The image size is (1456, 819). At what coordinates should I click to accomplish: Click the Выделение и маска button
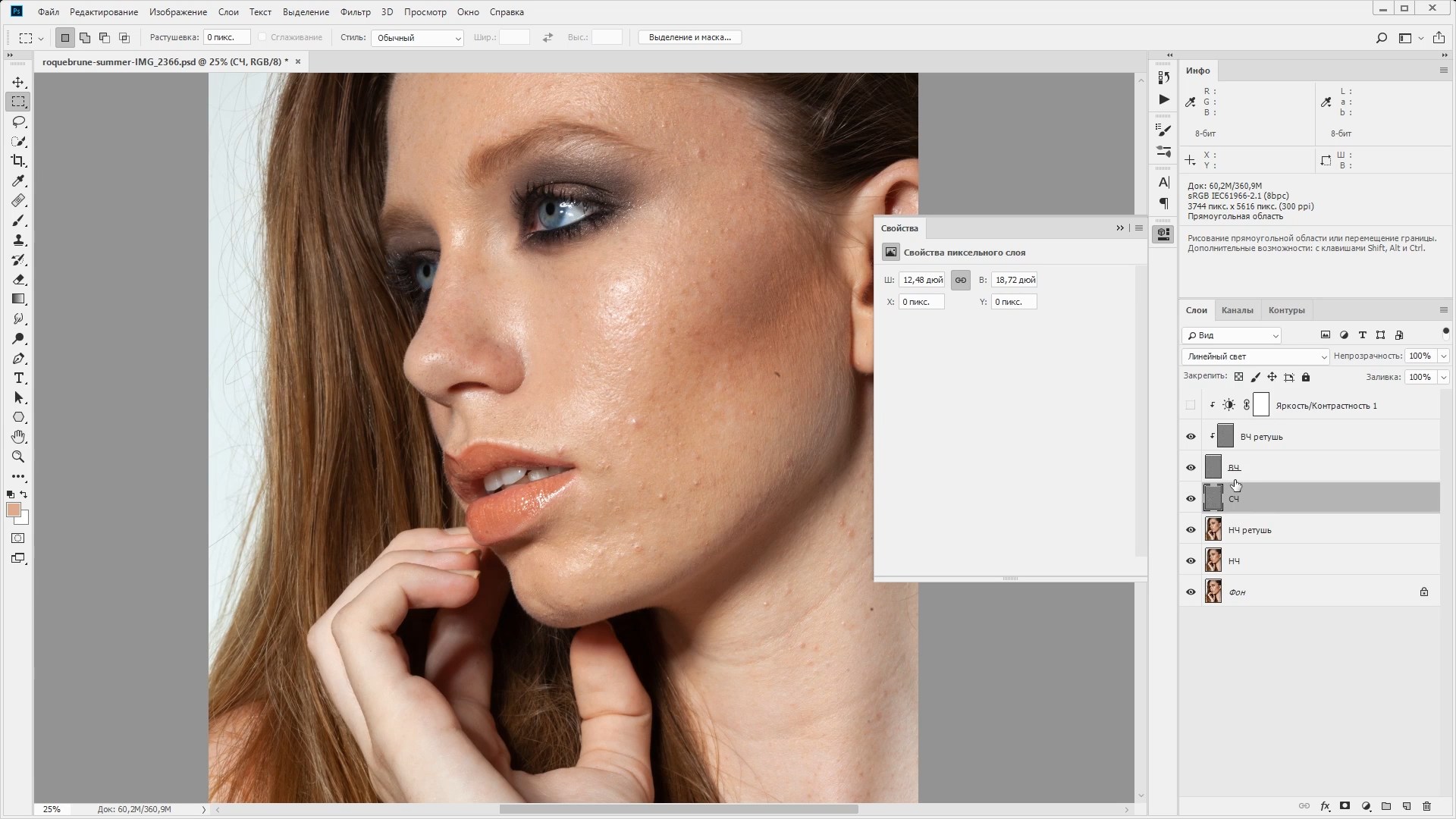coord(690,37)
